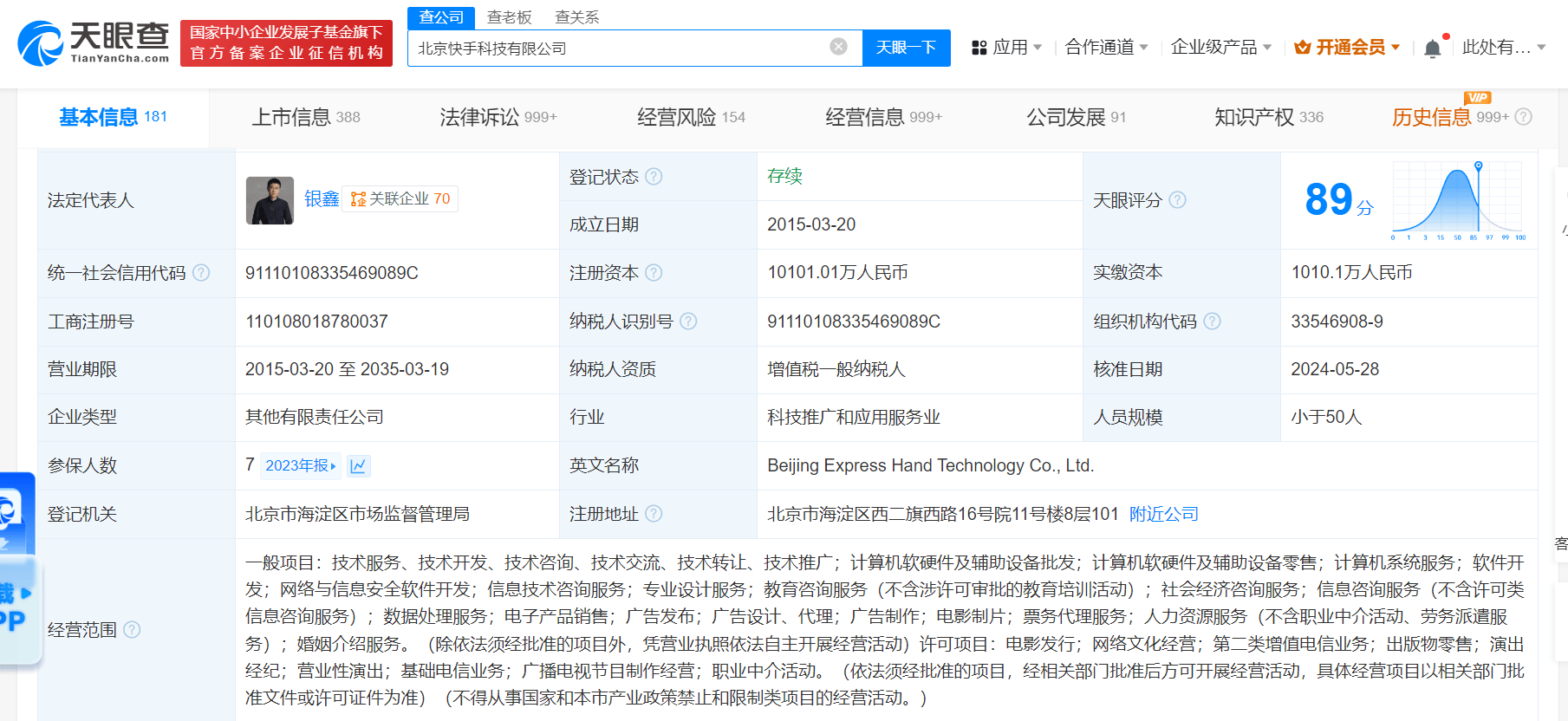Click the English name Beijing Express Hand Technology

[x=930, y=465]
